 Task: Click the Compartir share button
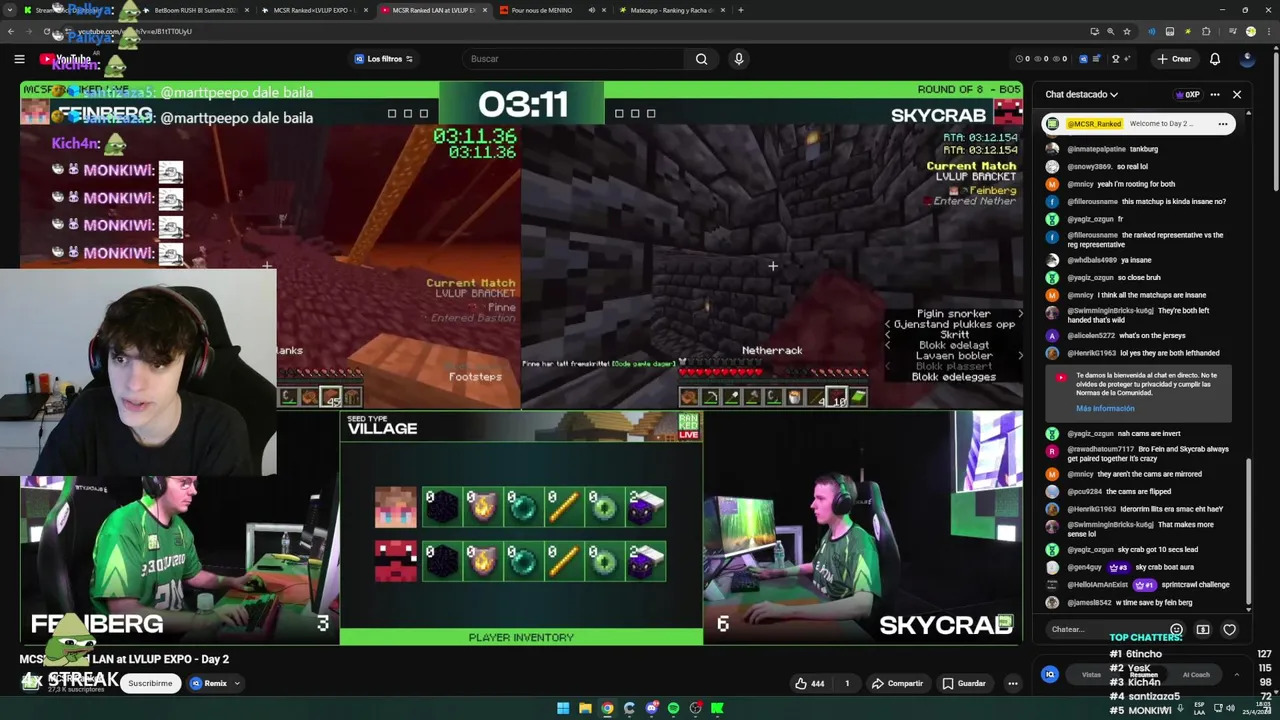click(897, 683)
